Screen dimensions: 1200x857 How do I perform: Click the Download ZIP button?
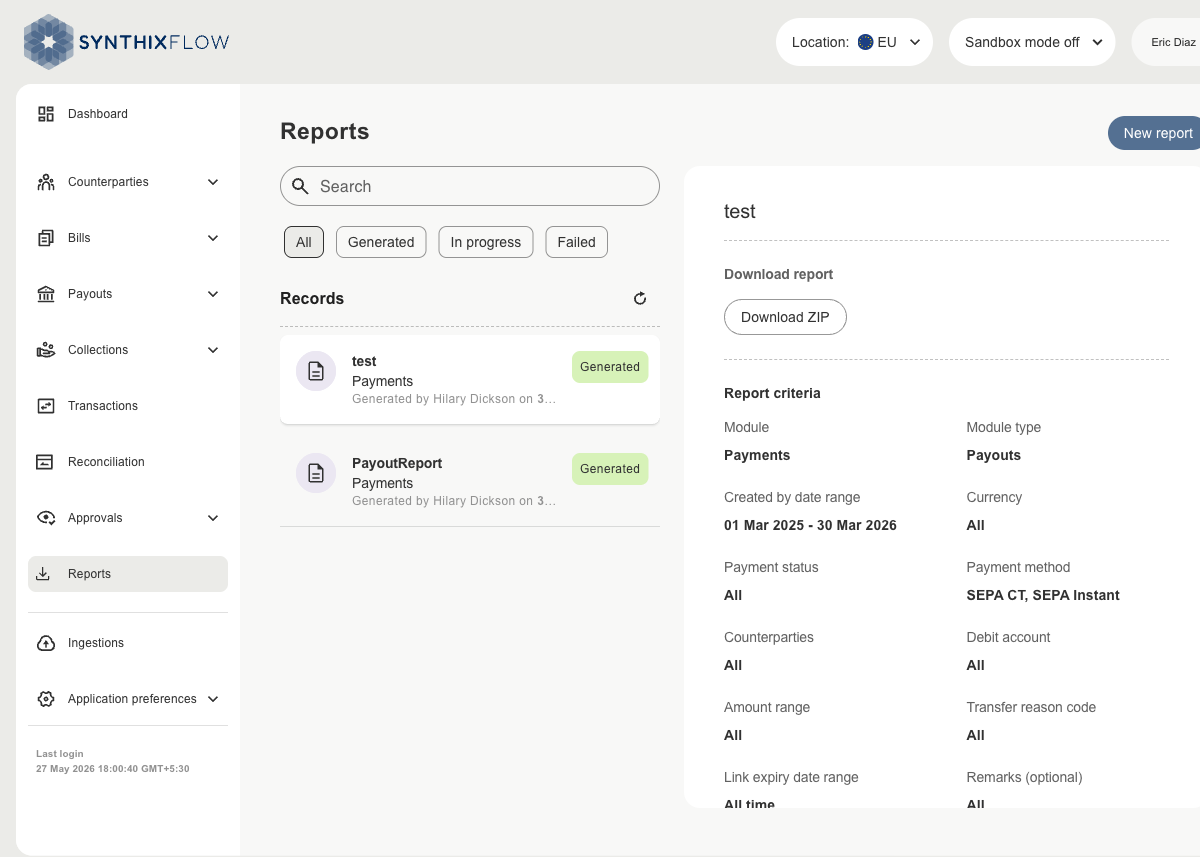pos(785,317)
